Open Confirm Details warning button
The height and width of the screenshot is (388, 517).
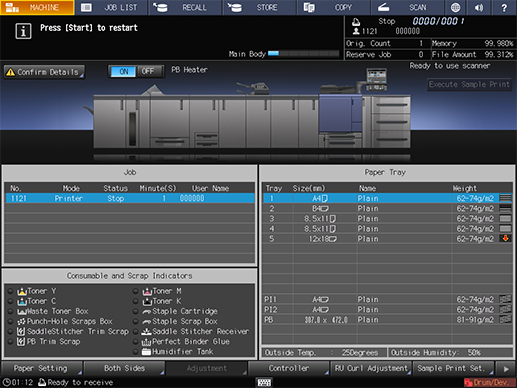pos(44,72)
